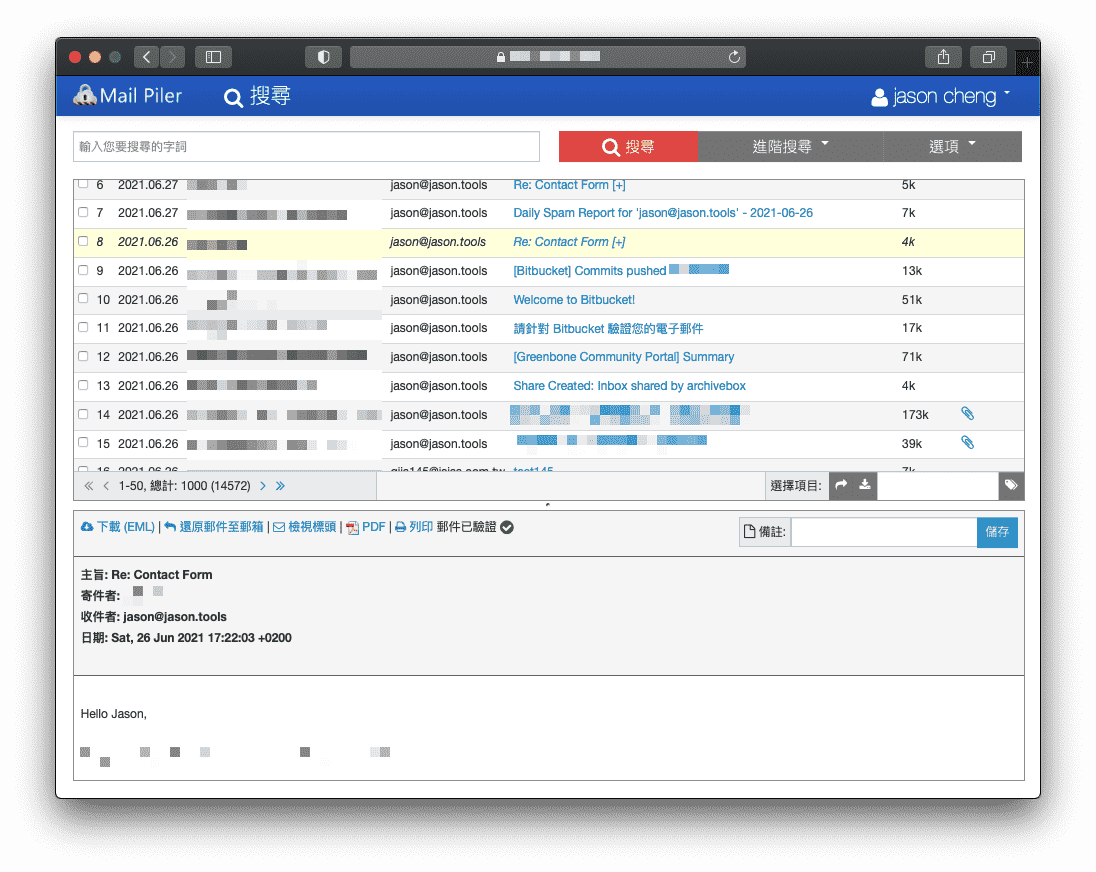Click the download selected messages icon
The width and height of the screenshot is (1096, 872).
point(865,485)
